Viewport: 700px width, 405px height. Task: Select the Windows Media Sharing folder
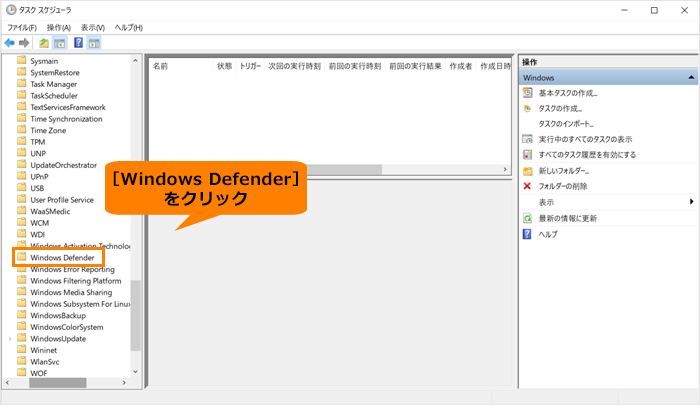pyautogui.click(x=71, y=292)
